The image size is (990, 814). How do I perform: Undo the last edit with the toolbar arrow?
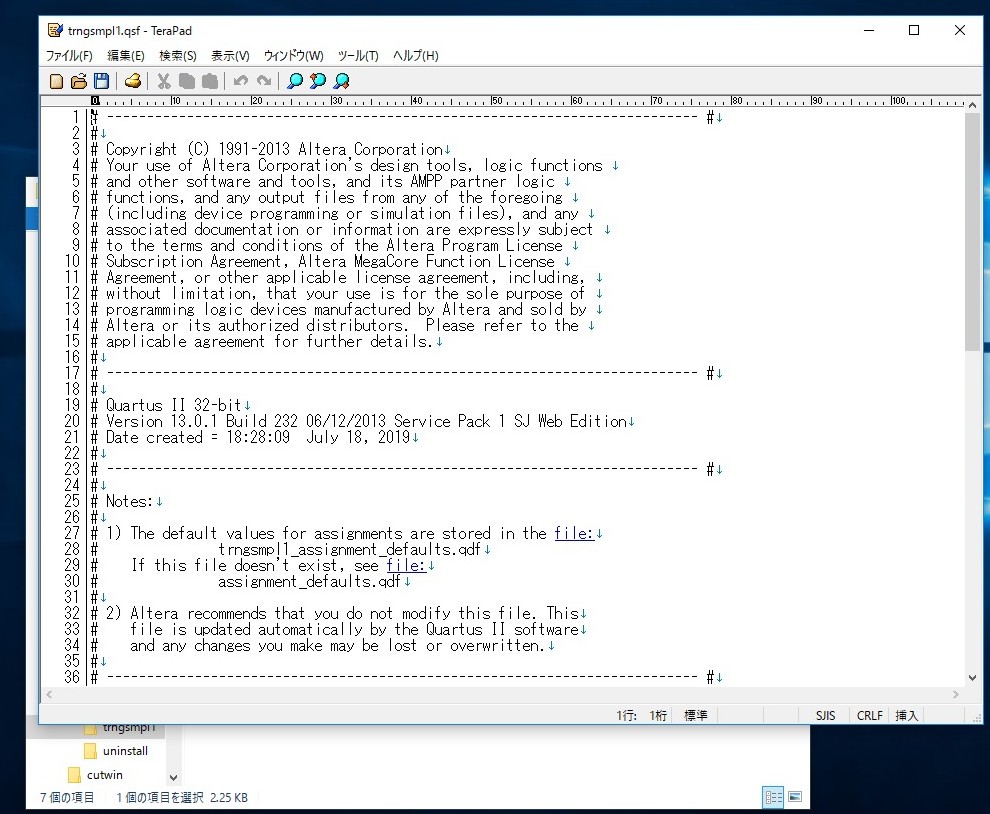tap(241, 81)
